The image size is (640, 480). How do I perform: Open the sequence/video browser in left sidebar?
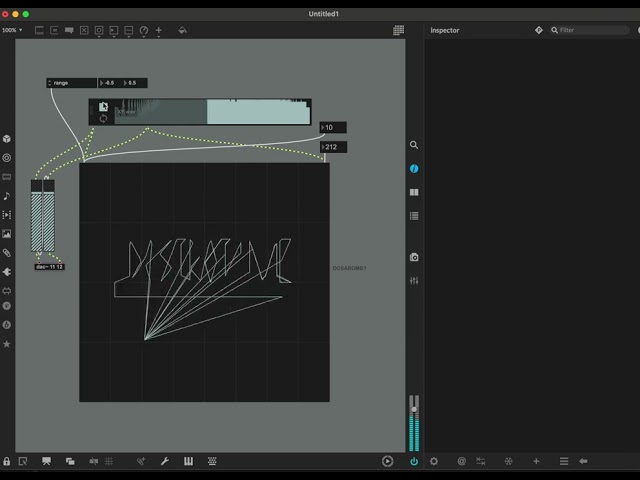(x=7, y=215)
